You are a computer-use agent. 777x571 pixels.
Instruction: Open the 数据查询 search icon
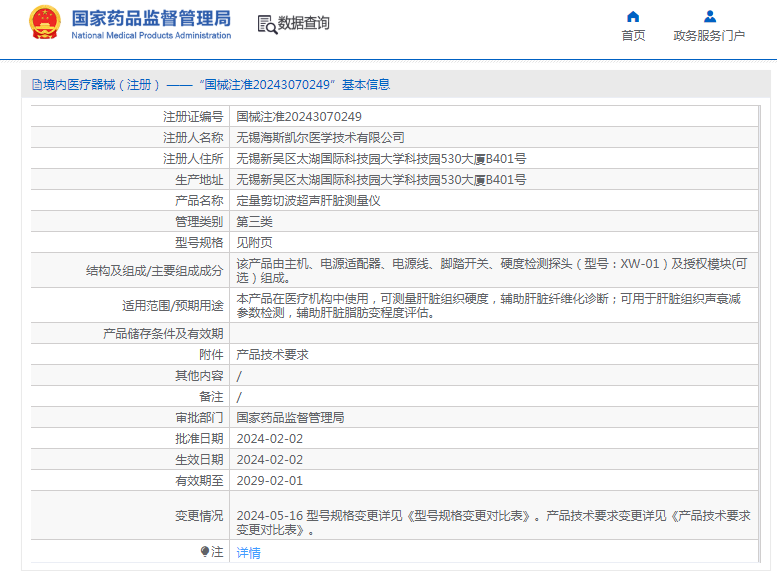267,24
